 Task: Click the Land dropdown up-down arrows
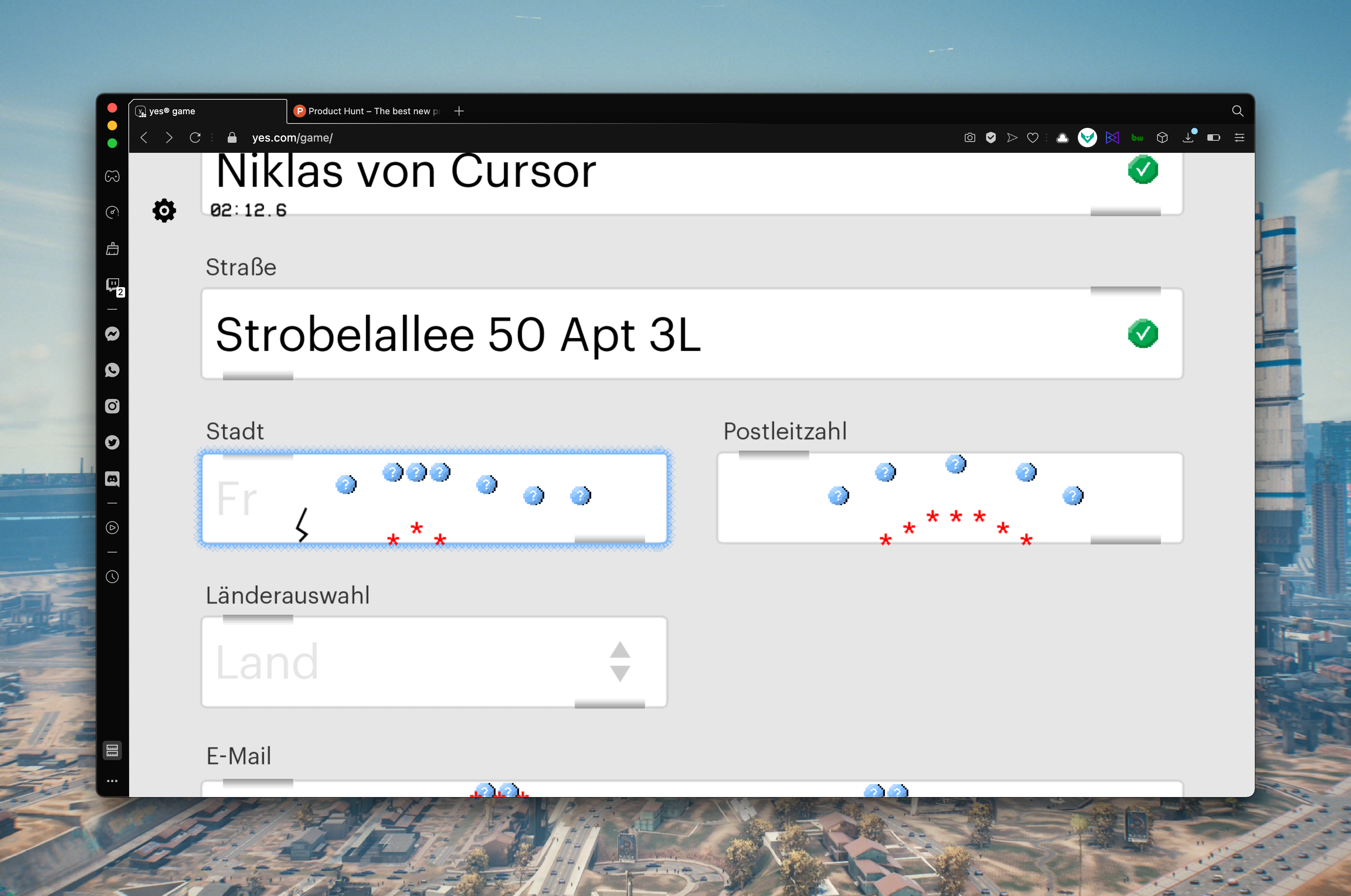[x=620, y=662]
